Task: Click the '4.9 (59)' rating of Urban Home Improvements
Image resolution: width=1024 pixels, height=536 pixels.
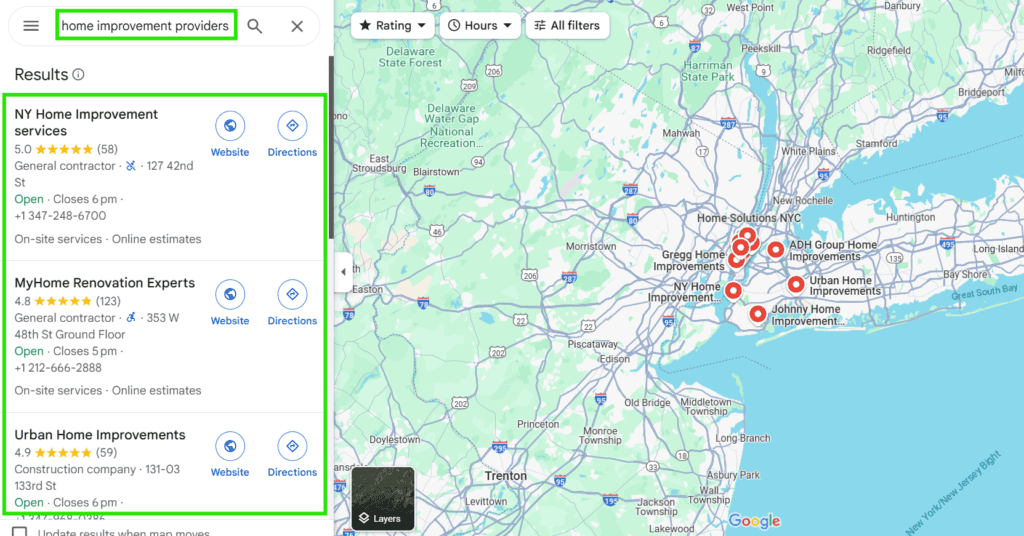Action: pyautogui.click(x=65, y=452)
